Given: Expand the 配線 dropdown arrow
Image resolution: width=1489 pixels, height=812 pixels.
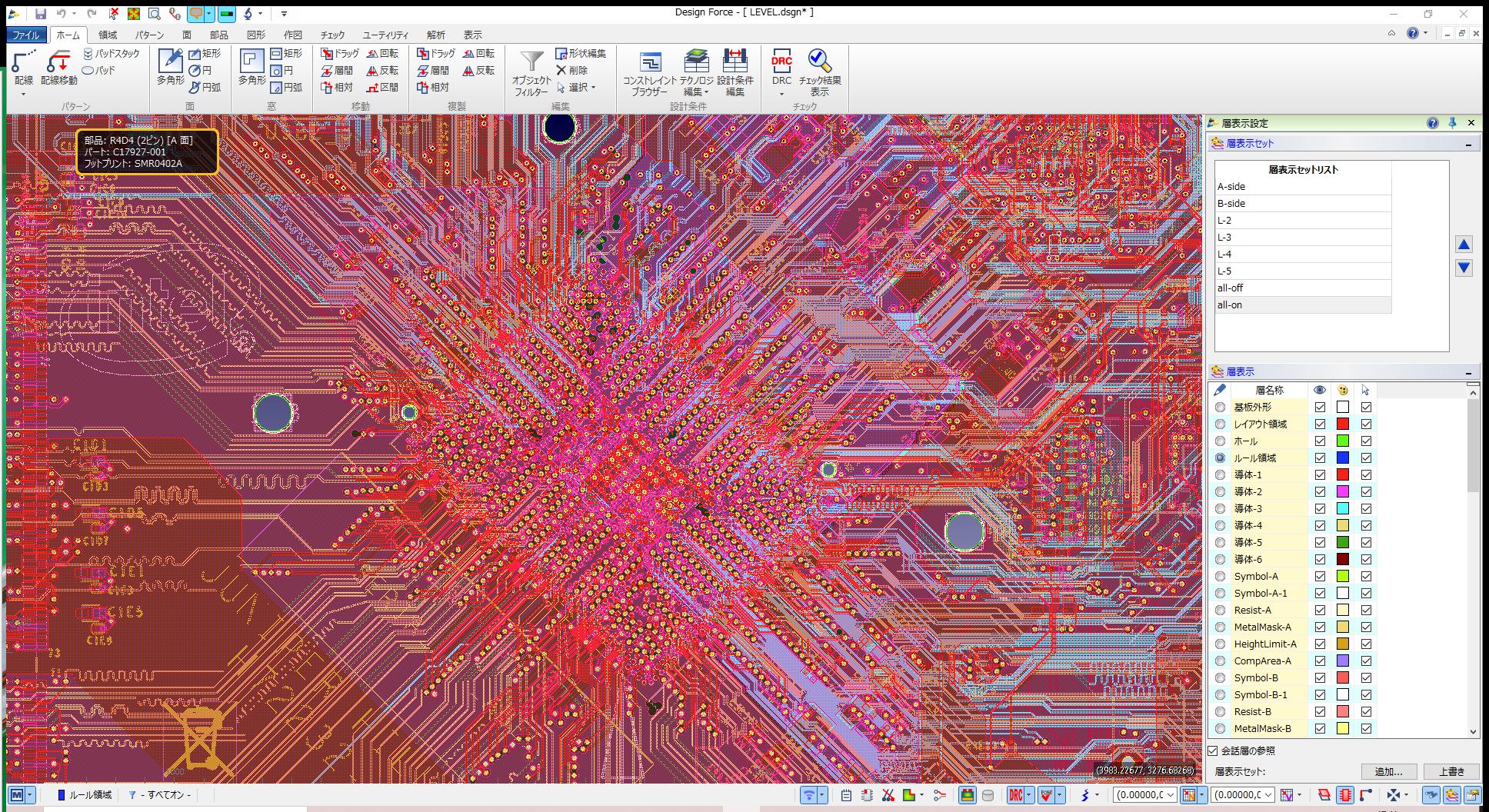Looking at the screenshot, I should coord(24,94).
